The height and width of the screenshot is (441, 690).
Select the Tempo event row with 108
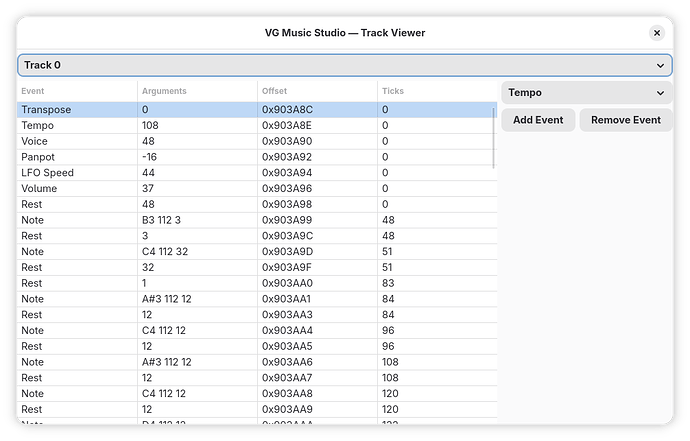click(x=257, y=125)
